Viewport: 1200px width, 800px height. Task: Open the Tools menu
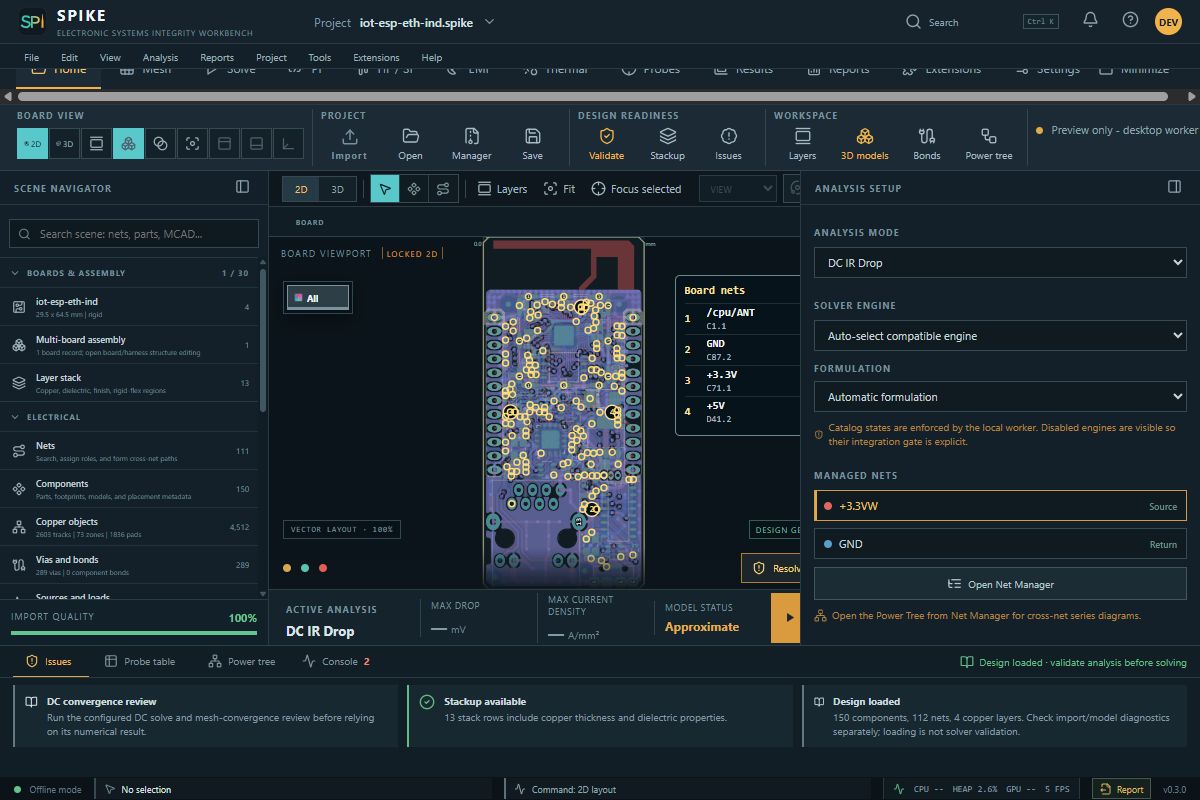pos(319,57)
